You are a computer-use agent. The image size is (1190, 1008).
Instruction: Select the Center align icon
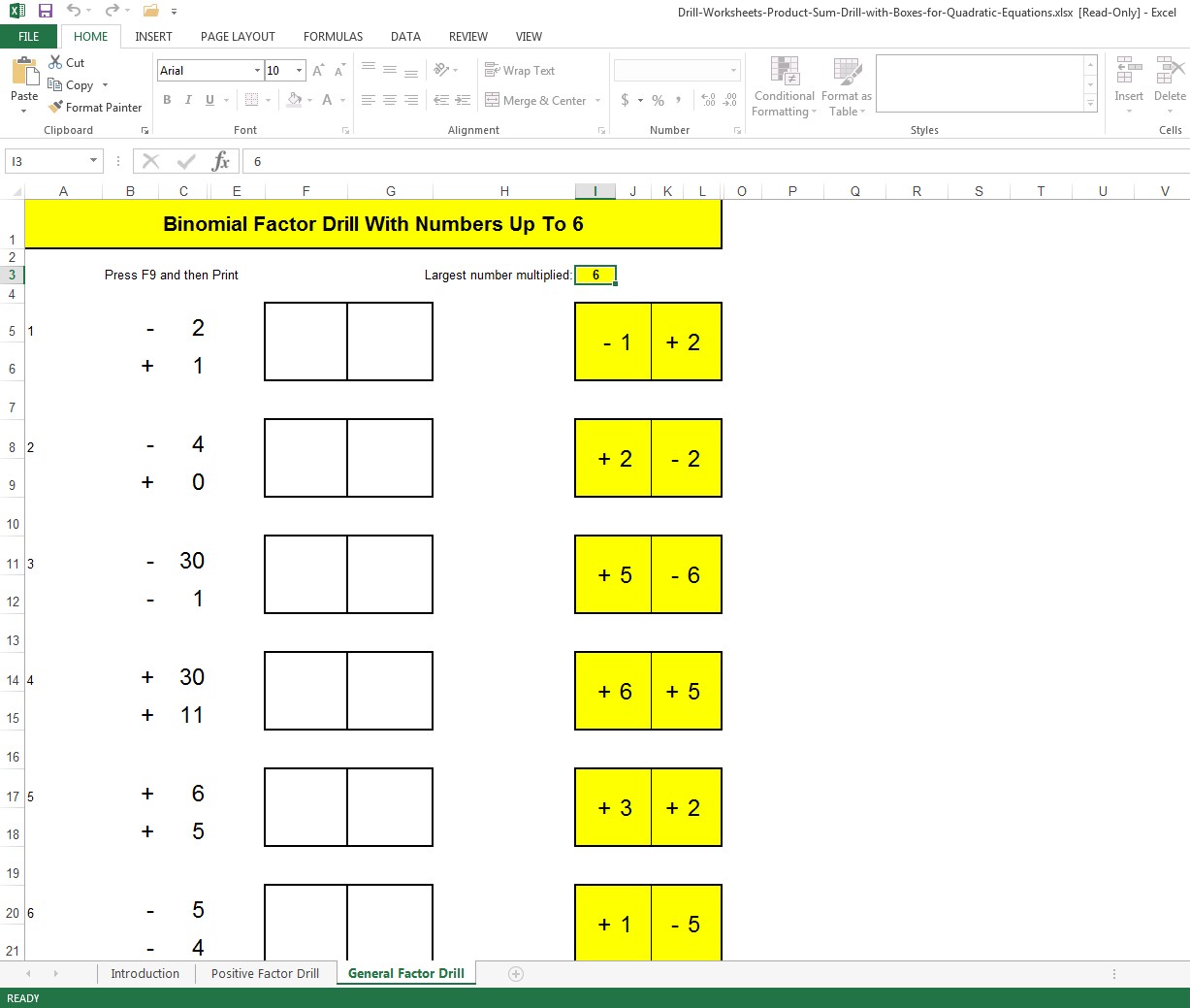click(x=390, y=100)
